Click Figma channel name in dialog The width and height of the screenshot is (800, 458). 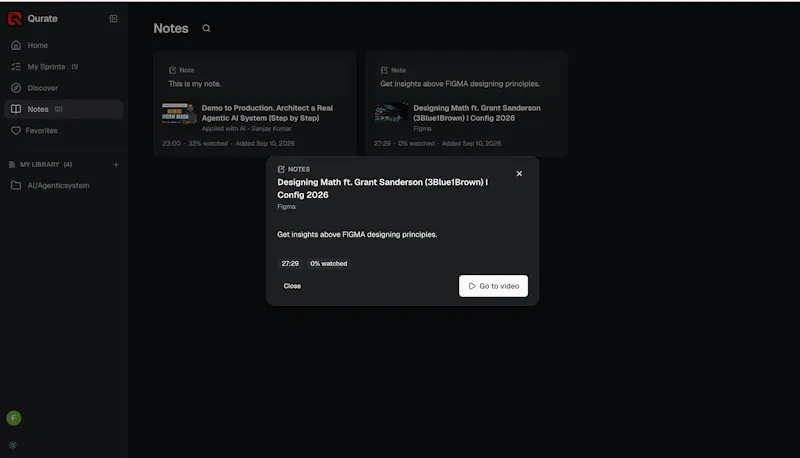pos(286,207)
